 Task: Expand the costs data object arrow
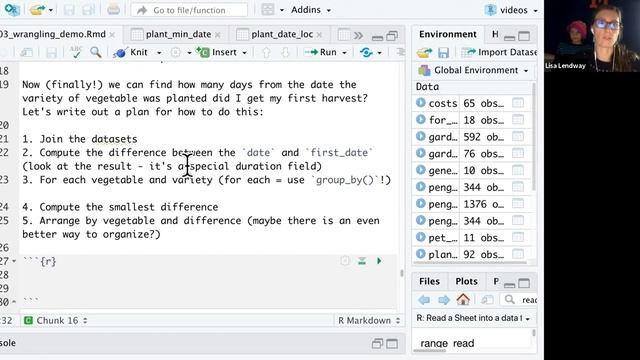click(420, 103)
